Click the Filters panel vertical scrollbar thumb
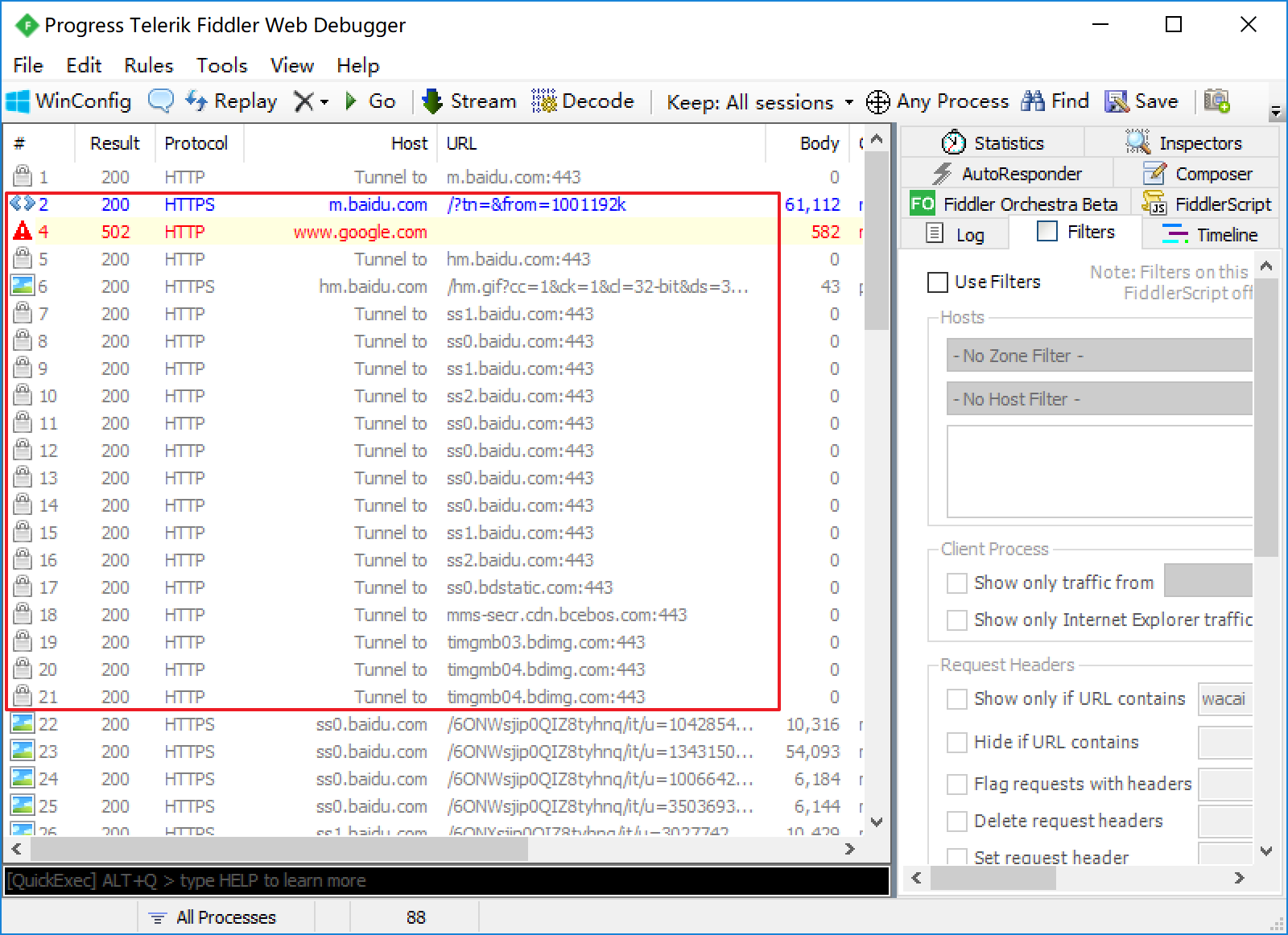This screenshot has height=935, width=1288. tap(1265, 417)
